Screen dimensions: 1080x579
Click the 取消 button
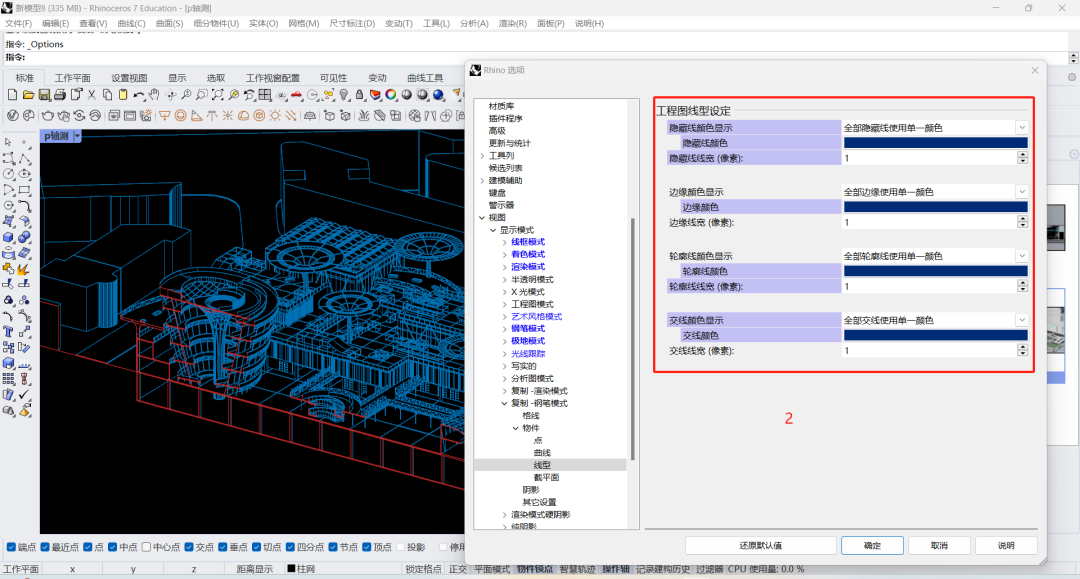pyautogui.click(x=939, y=545)
